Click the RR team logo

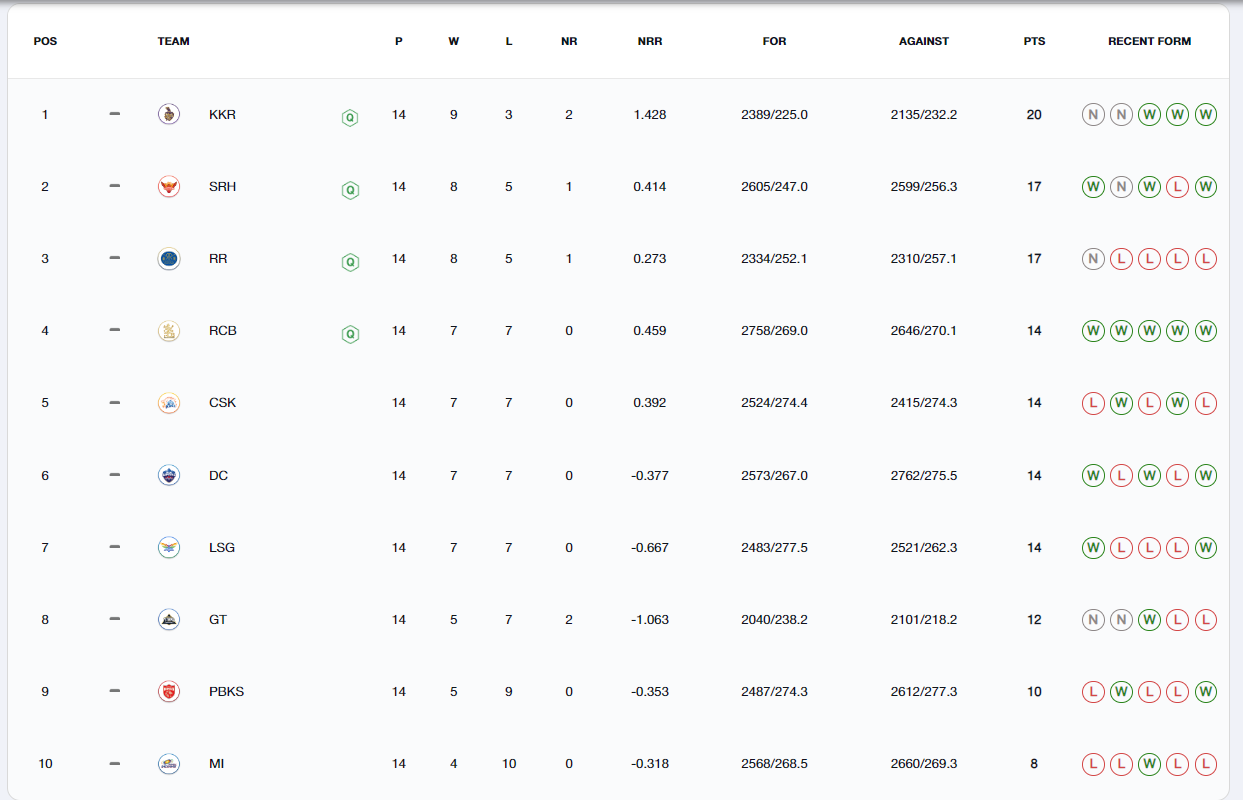pos(169,259)
